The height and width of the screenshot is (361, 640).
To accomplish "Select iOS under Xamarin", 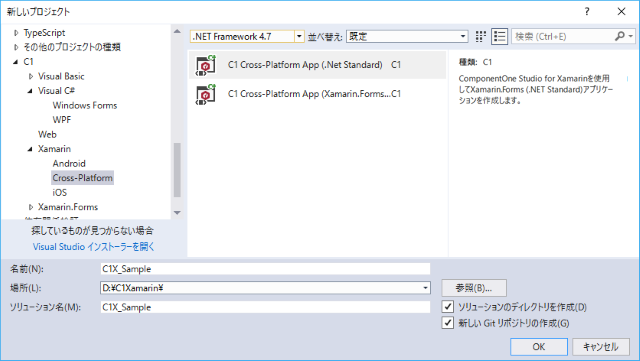I will point(60,192).
